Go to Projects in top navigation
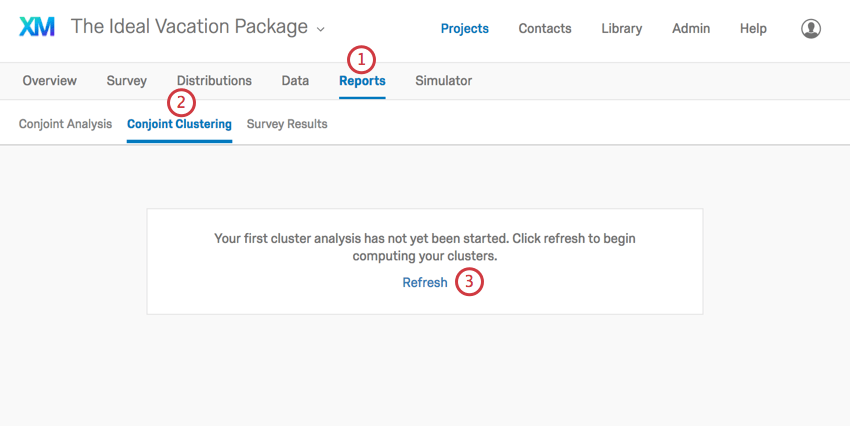850x426 pixels. 465,29
